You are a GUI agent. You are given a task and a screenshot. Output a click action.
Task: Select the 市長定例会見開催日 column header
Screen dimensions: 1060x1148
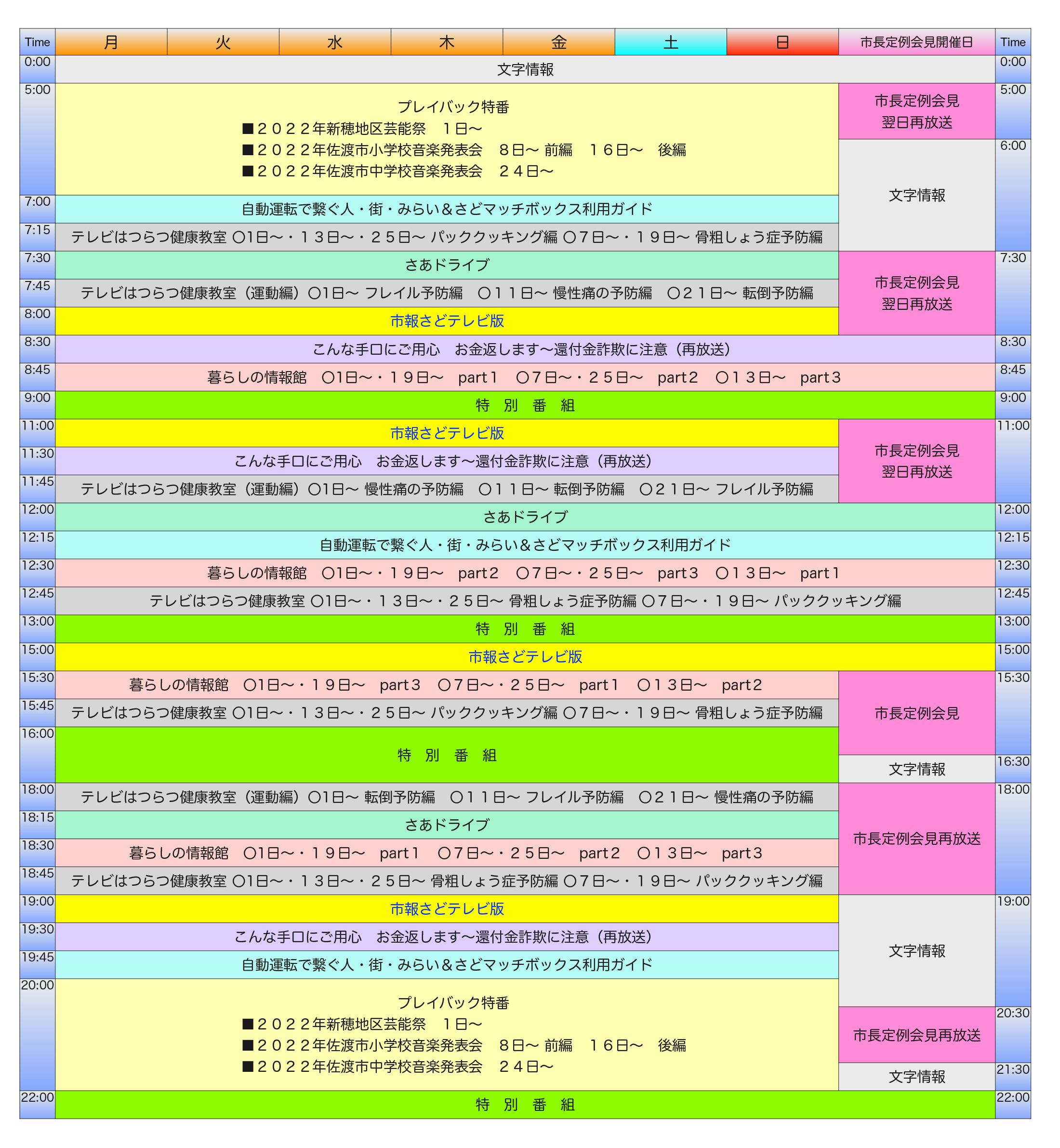point(916,42)
